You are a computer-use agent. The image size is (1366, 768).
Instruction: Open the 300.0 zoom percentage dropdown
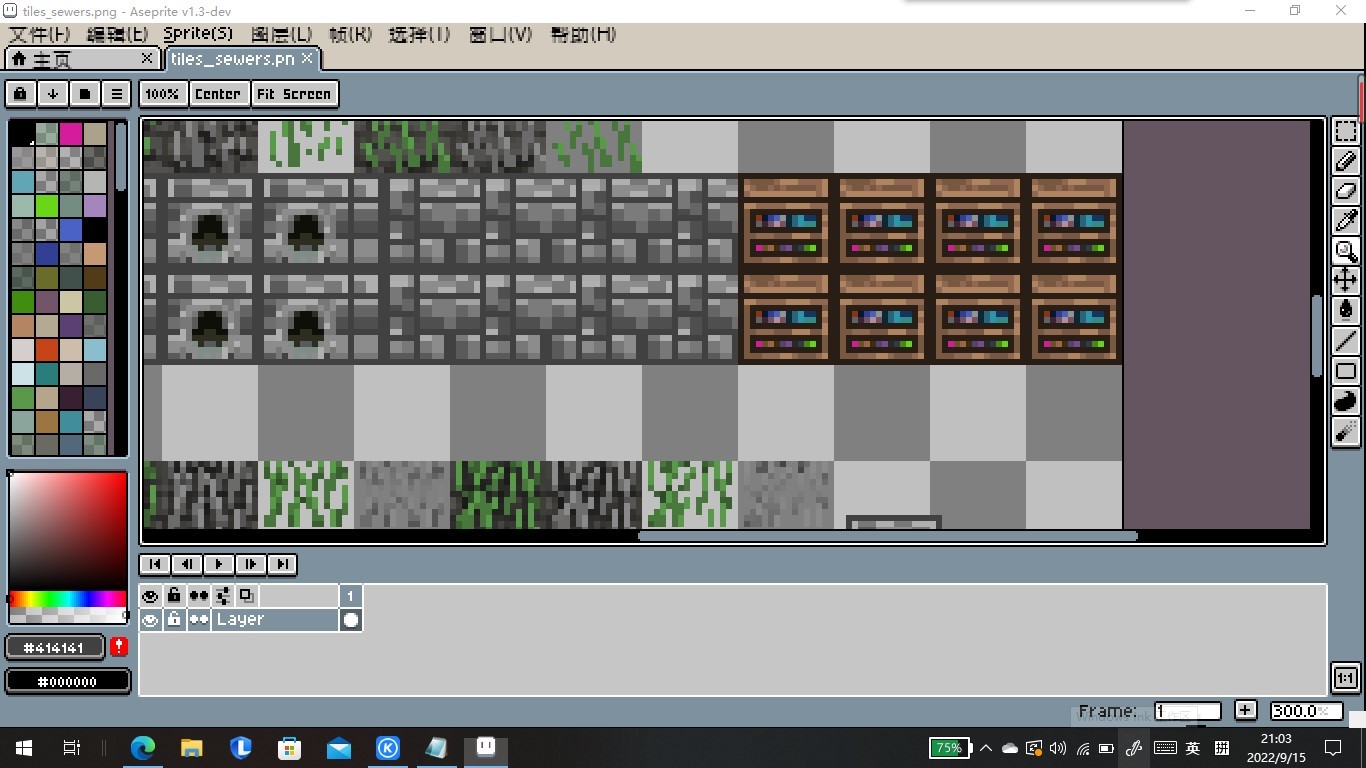tap(1306, 711)
